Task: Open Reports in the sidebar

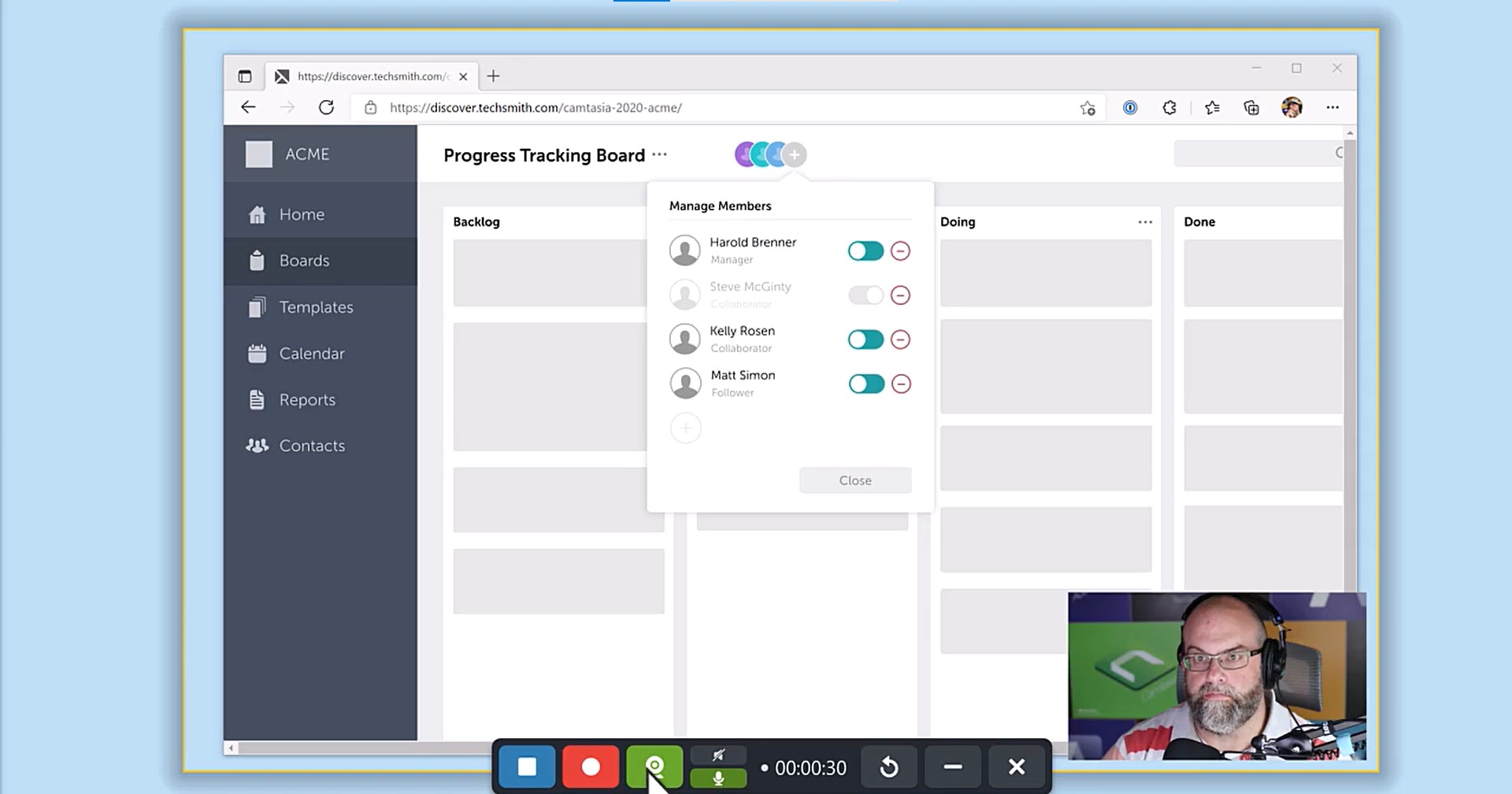Action: click(321, 400)
